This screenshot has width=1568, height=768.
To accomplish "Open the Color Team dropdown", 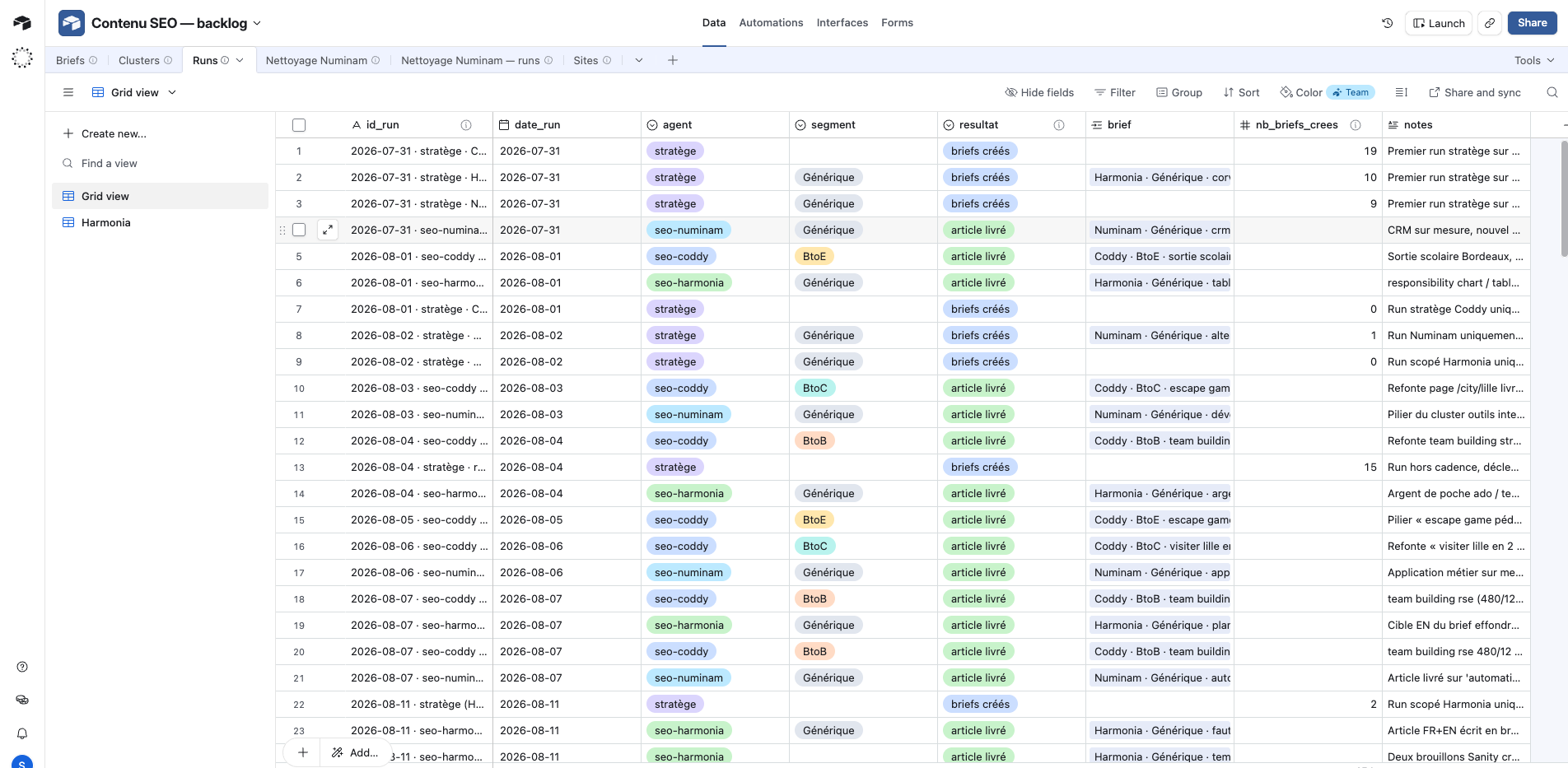I will point(1328,92).
